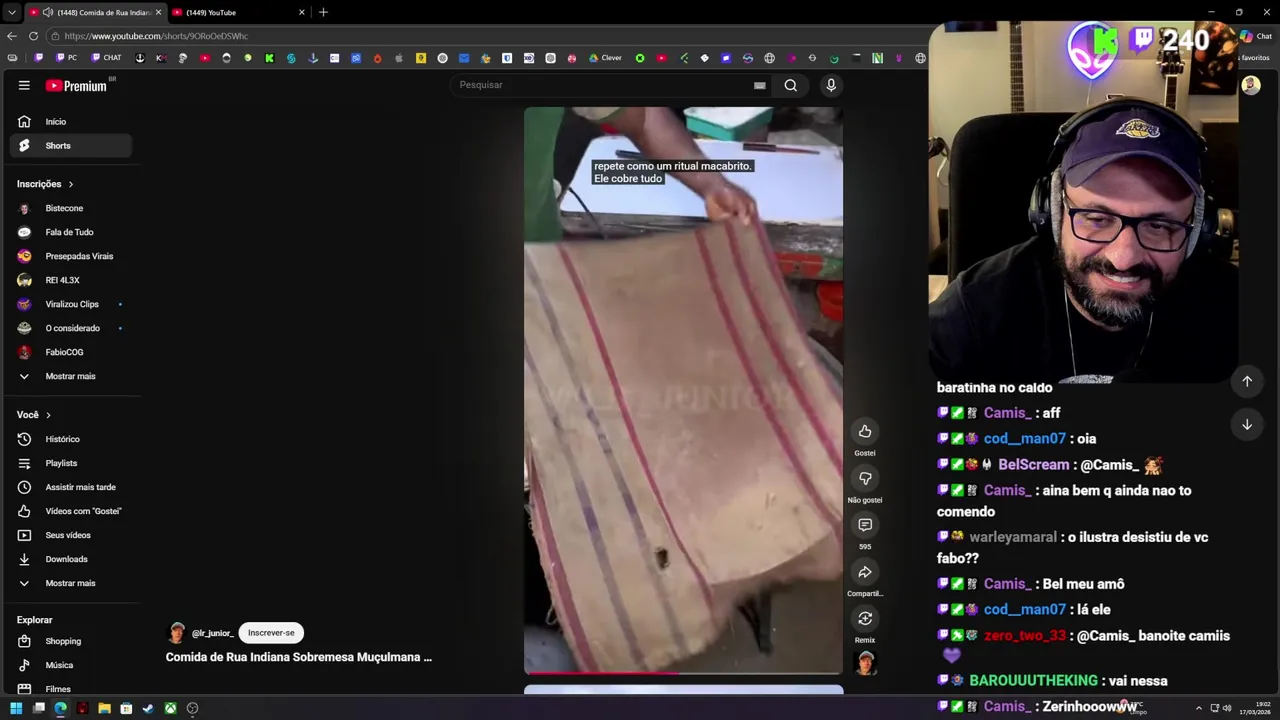Open Assistir mais tarde list
The image size is (1280, 720).
[x=70, y=487]
